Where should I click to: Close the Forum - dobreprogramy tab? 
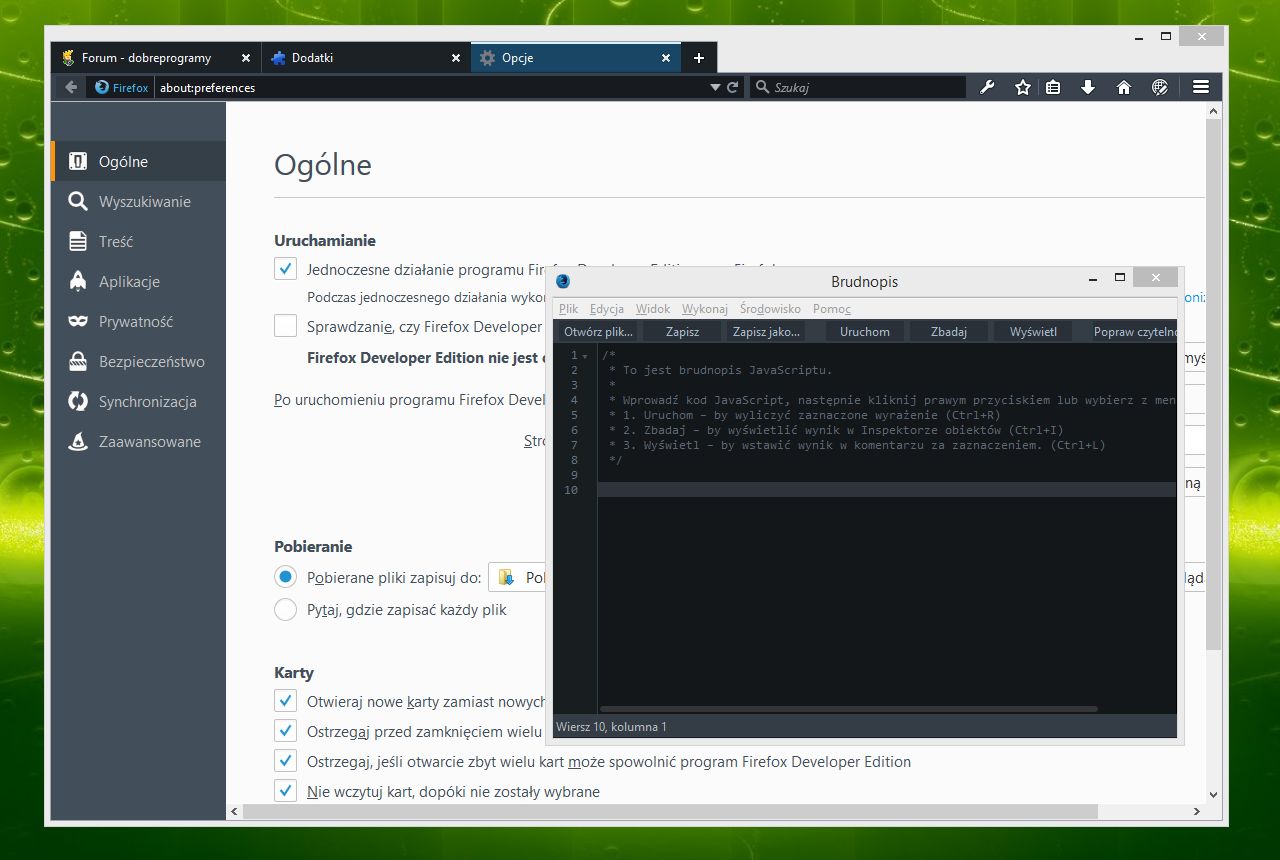pyautogui.click(x=246, y=58)
